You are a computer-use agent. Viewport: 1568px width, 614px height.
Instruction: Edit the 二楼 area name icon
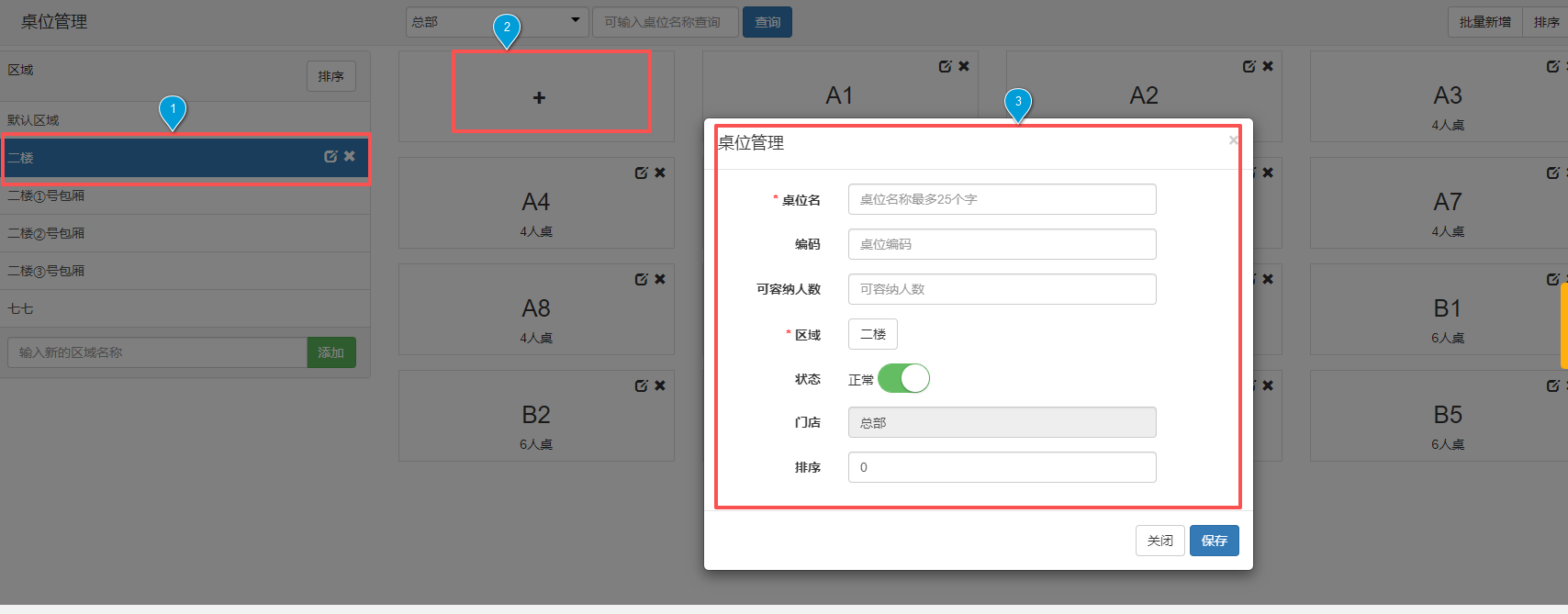330,157
